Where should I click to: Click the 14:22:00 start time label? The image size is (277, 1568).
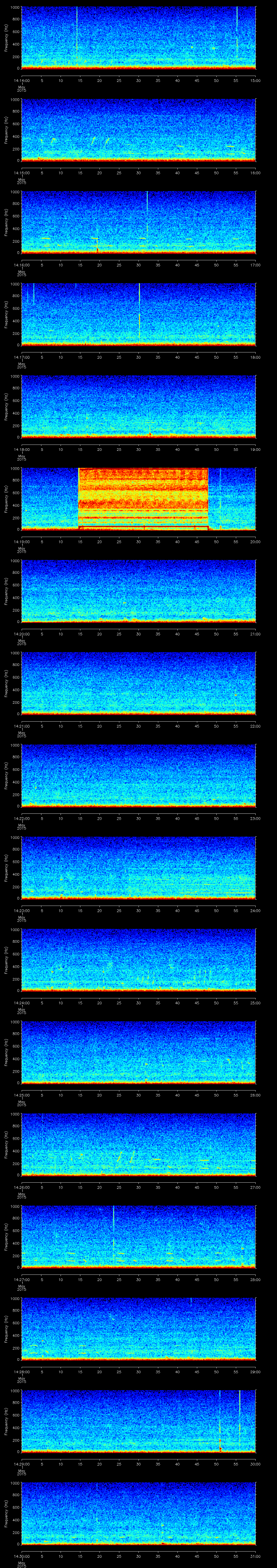21,819
